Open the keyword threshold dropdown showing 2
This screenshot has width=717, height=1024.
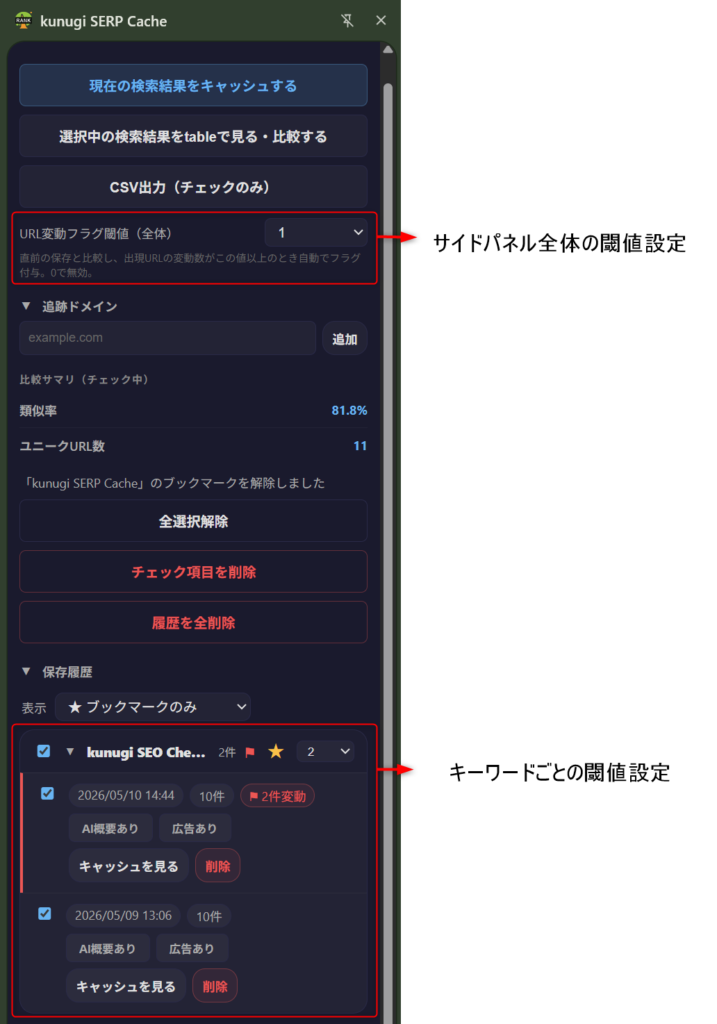pyautogui.click(x=326, y=752)
